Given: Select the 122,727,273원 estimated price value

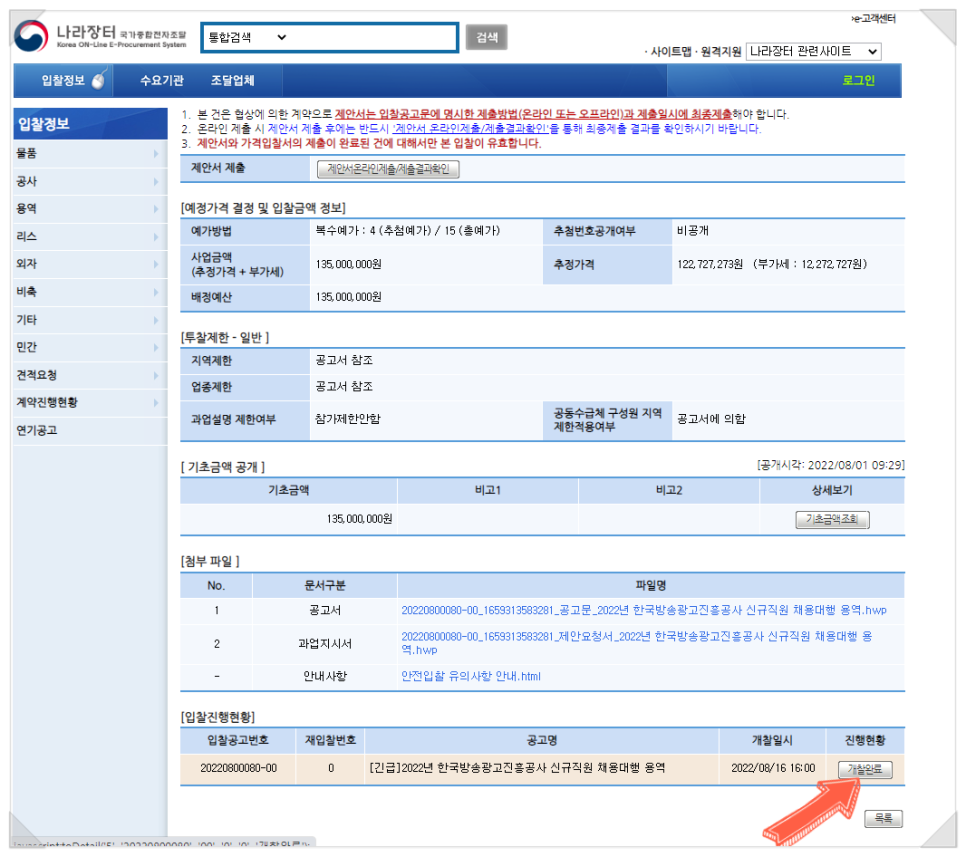Looking at the screenshot, I should (x=710, y=264).
